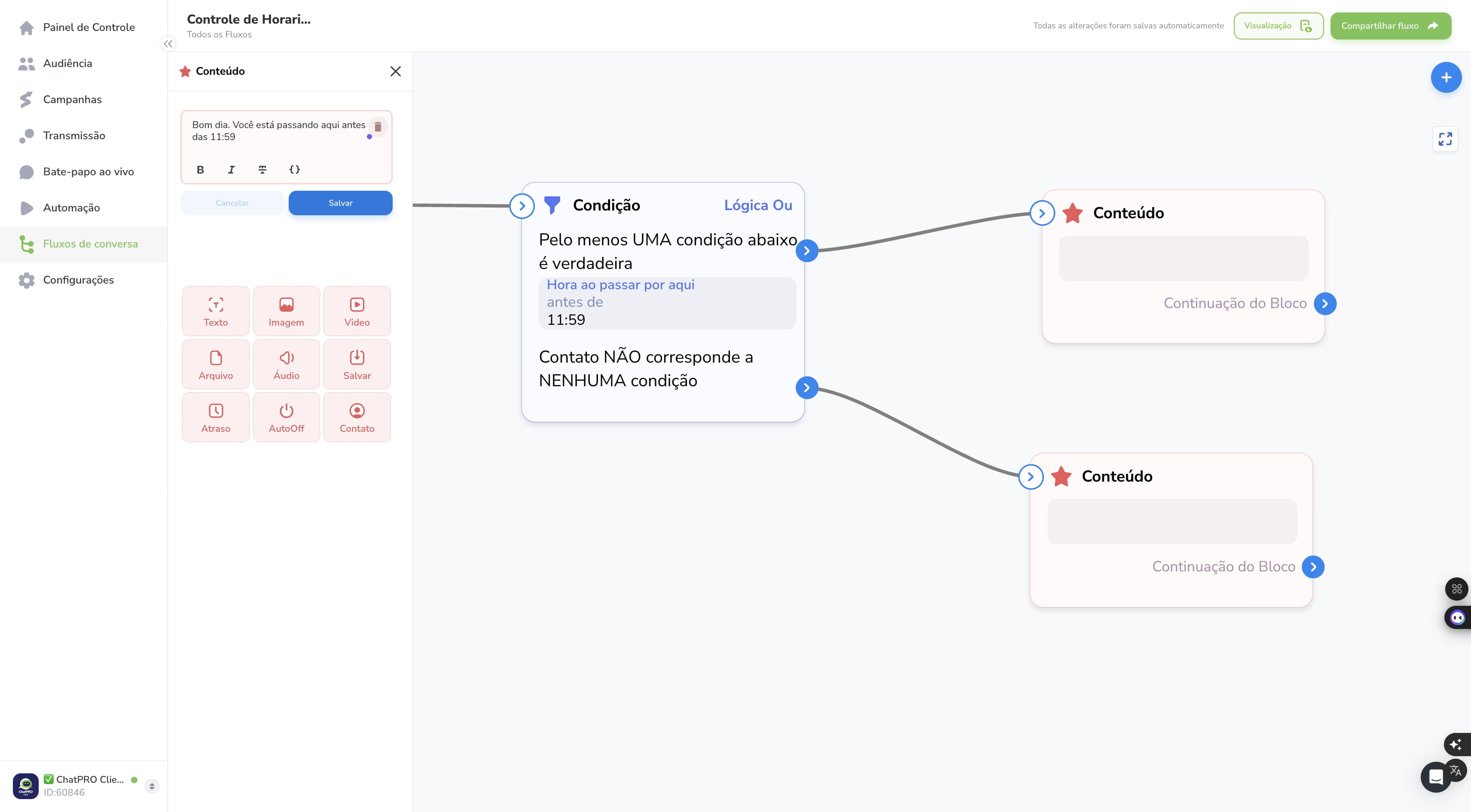Screen dimensions: 1471x812
Task: Insert a Contato block
Action: [x=357, y=418]
